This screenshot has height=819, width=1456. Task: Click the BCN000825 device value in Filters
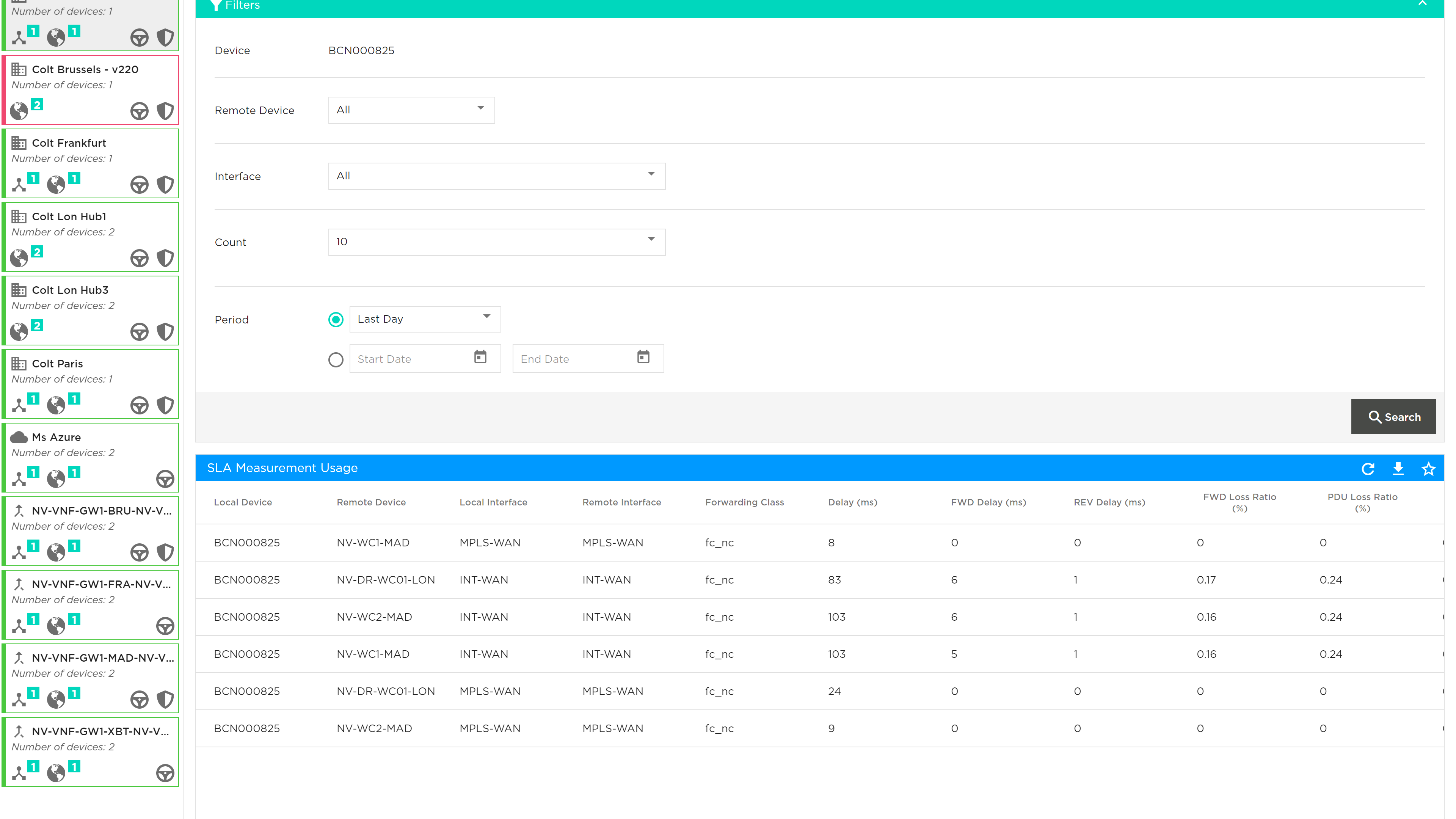361,50
